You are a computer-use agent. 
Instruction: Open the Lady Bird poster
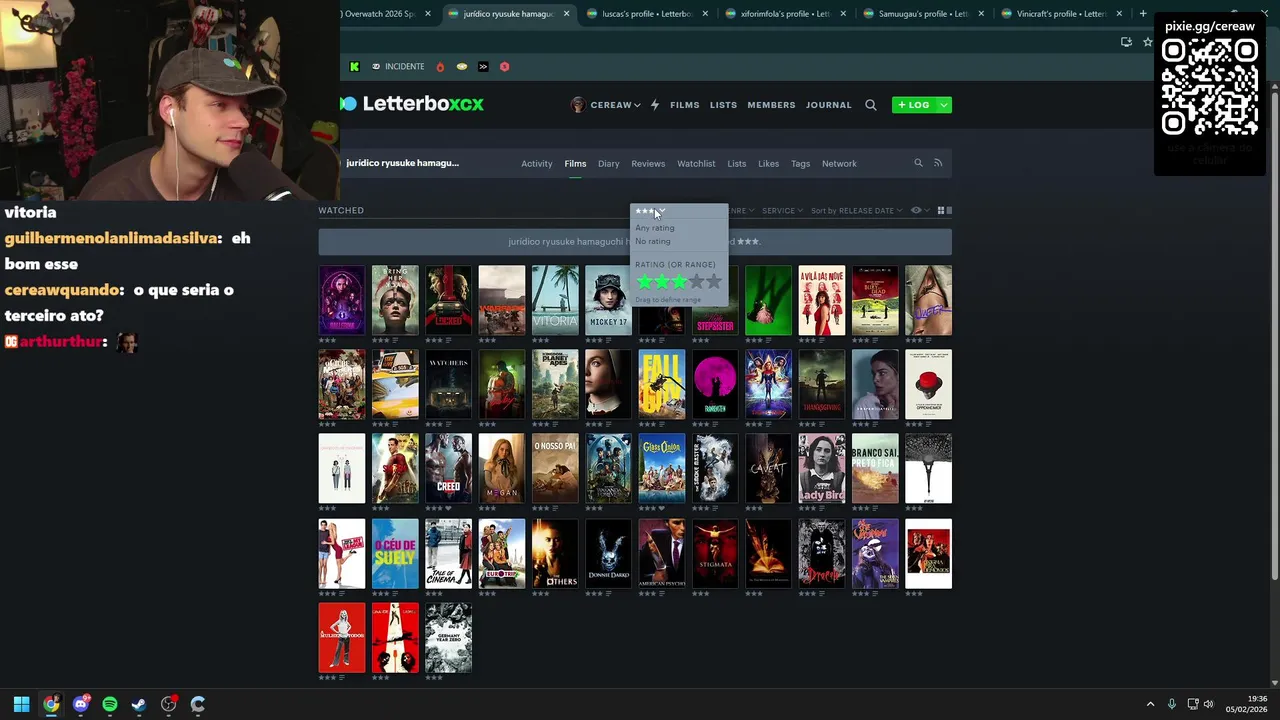click(x=822, y=469)
